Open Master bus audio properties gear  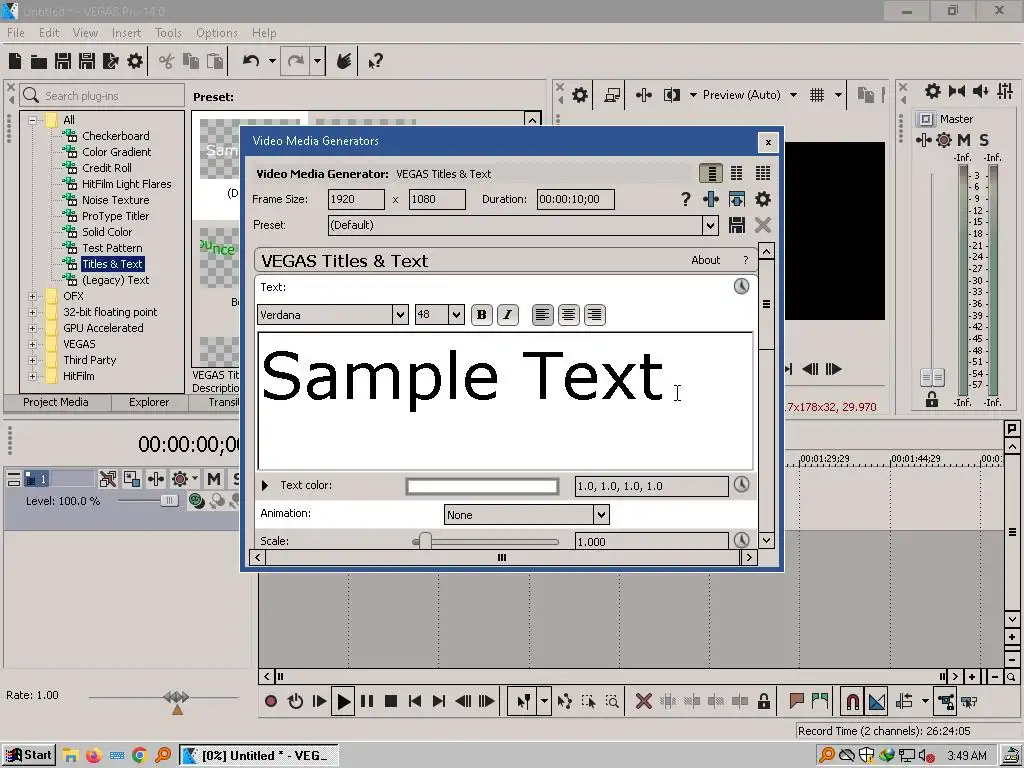coord(933,91)
